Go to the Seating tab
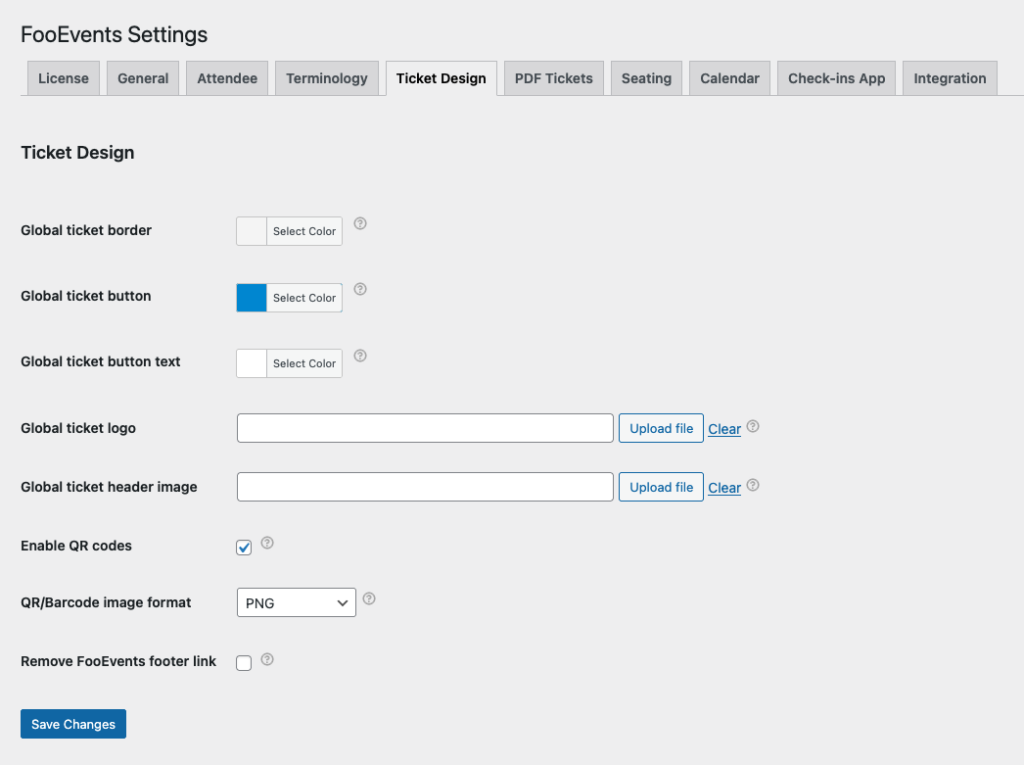The width and height of the screenshot is (1024, 765). 646,78
